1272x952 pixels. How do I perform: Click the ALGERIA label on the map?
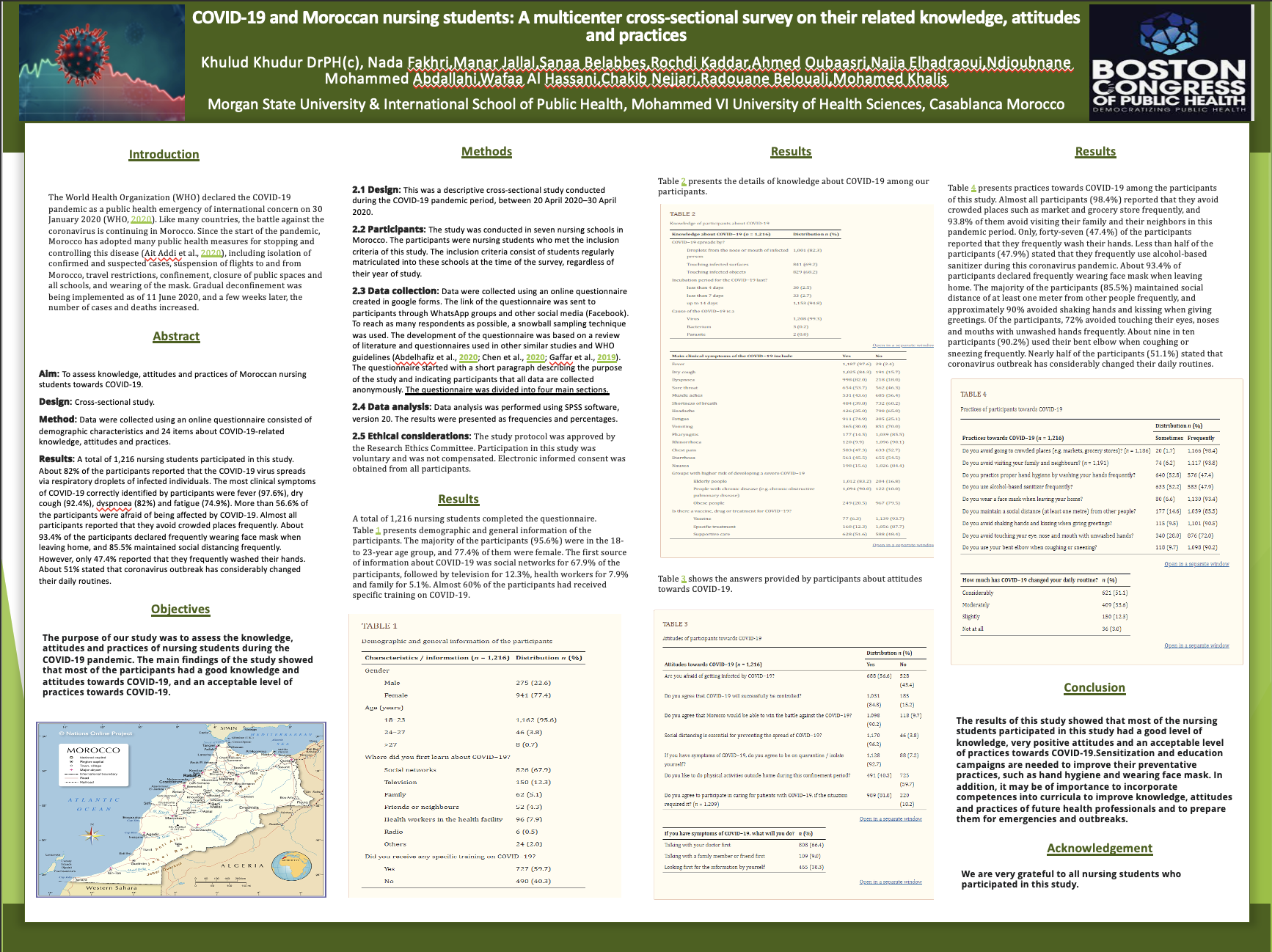243,865
